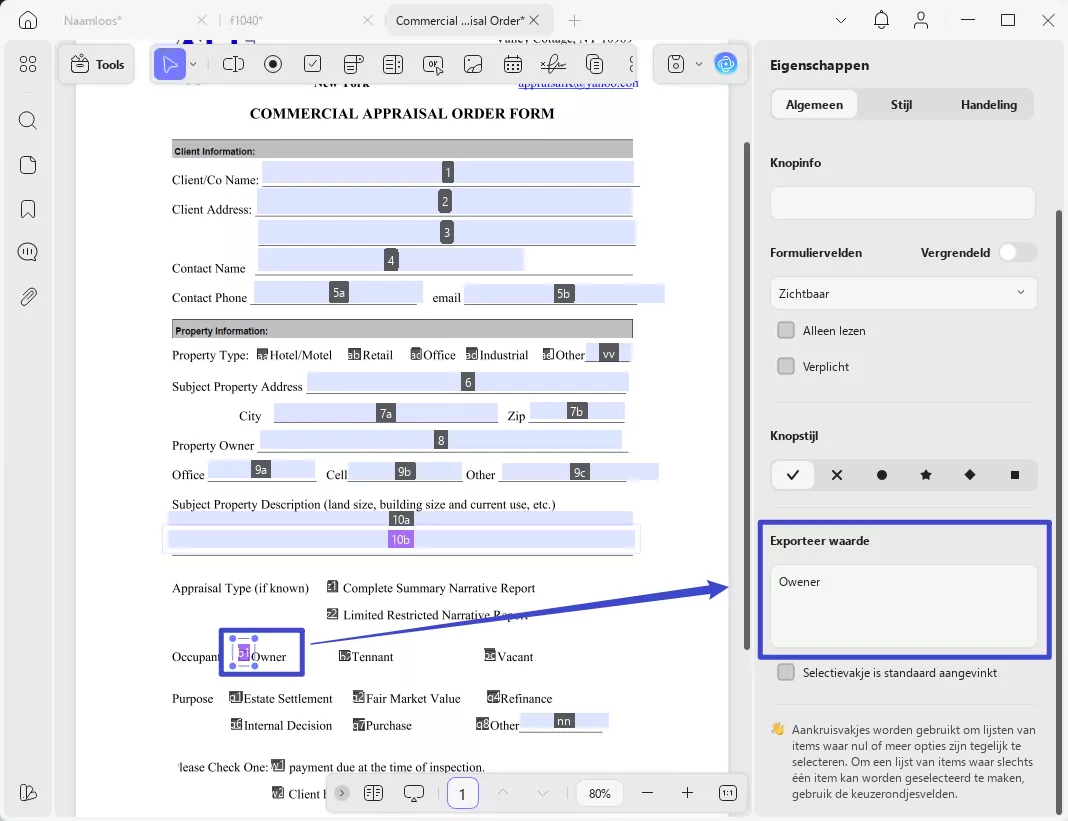Go to previous page up arrow
Screen dimensions: 1068x821
(x=503, y=792)
